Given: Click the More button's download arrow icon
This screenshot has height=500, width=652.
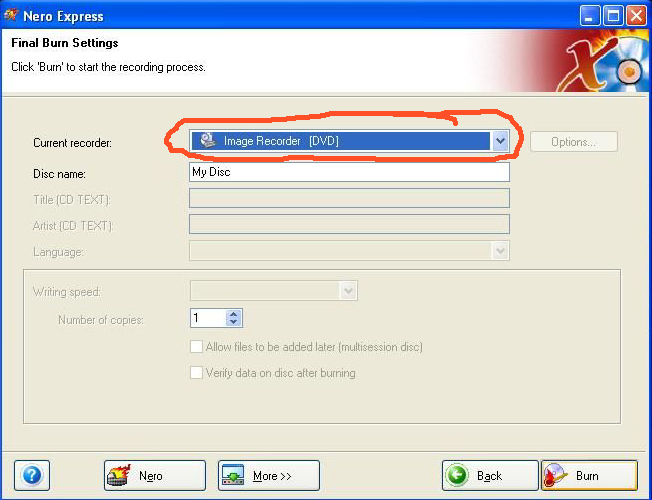Looking at the screenshot, I should tap(233, 475).
